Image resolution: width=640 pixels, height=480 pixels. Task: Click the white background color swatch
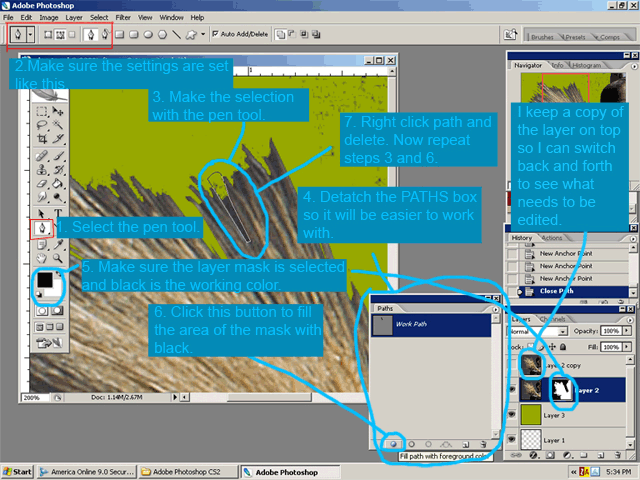tap(57, 291)
